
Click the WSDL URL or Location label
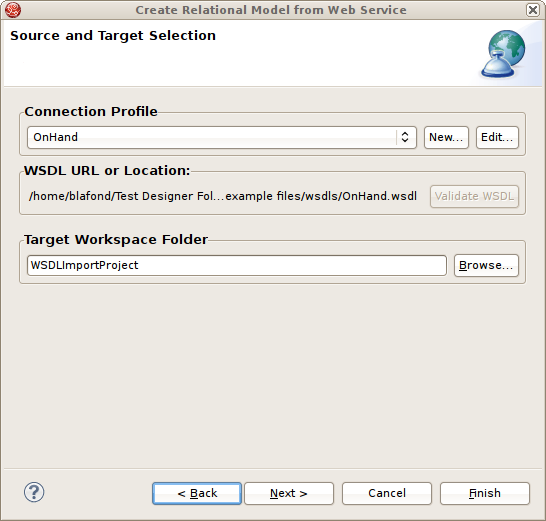pos(107,171)
